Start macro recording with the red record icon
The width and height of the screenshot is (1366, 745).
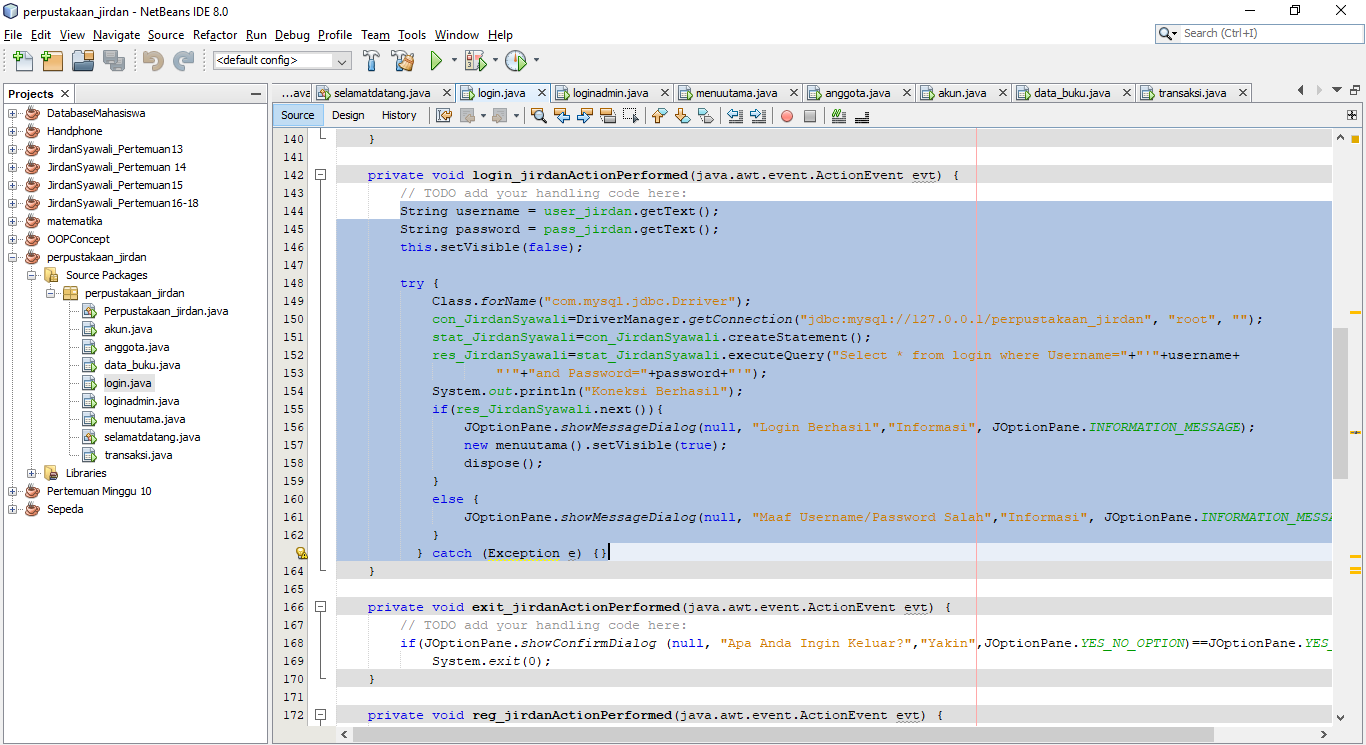point(785,115)
